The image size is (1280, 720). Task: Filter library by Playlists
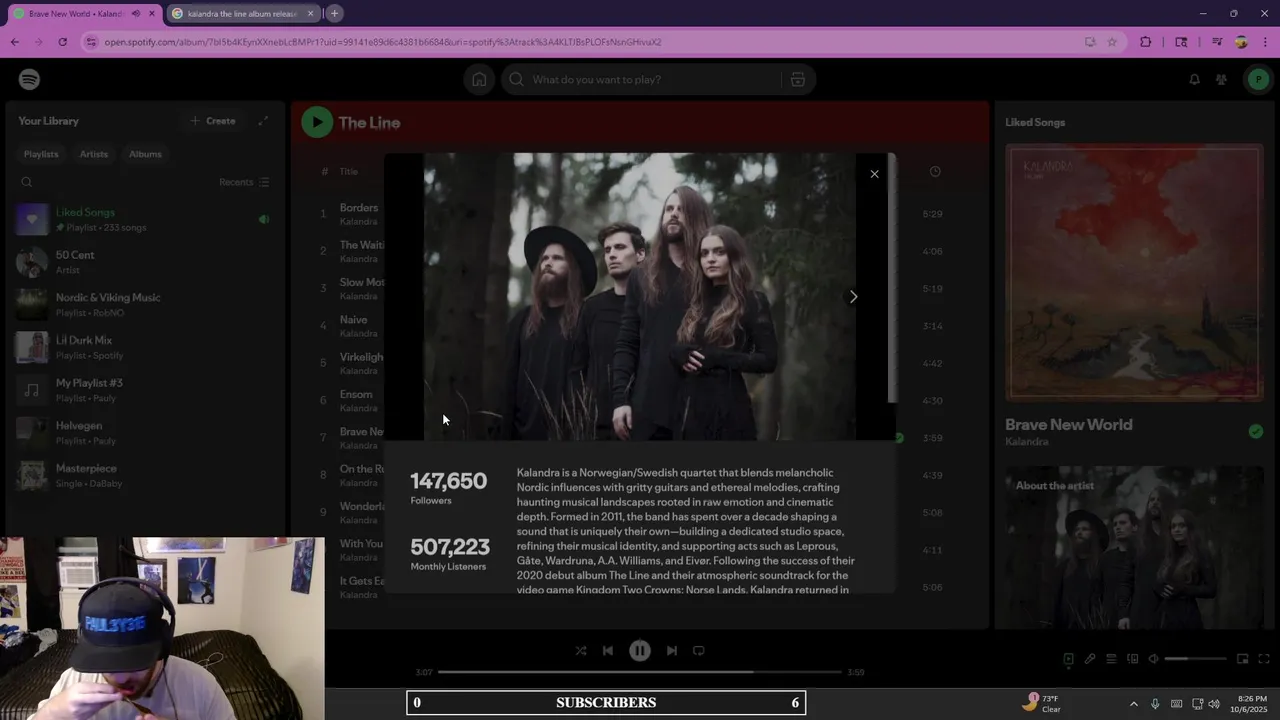41,154
